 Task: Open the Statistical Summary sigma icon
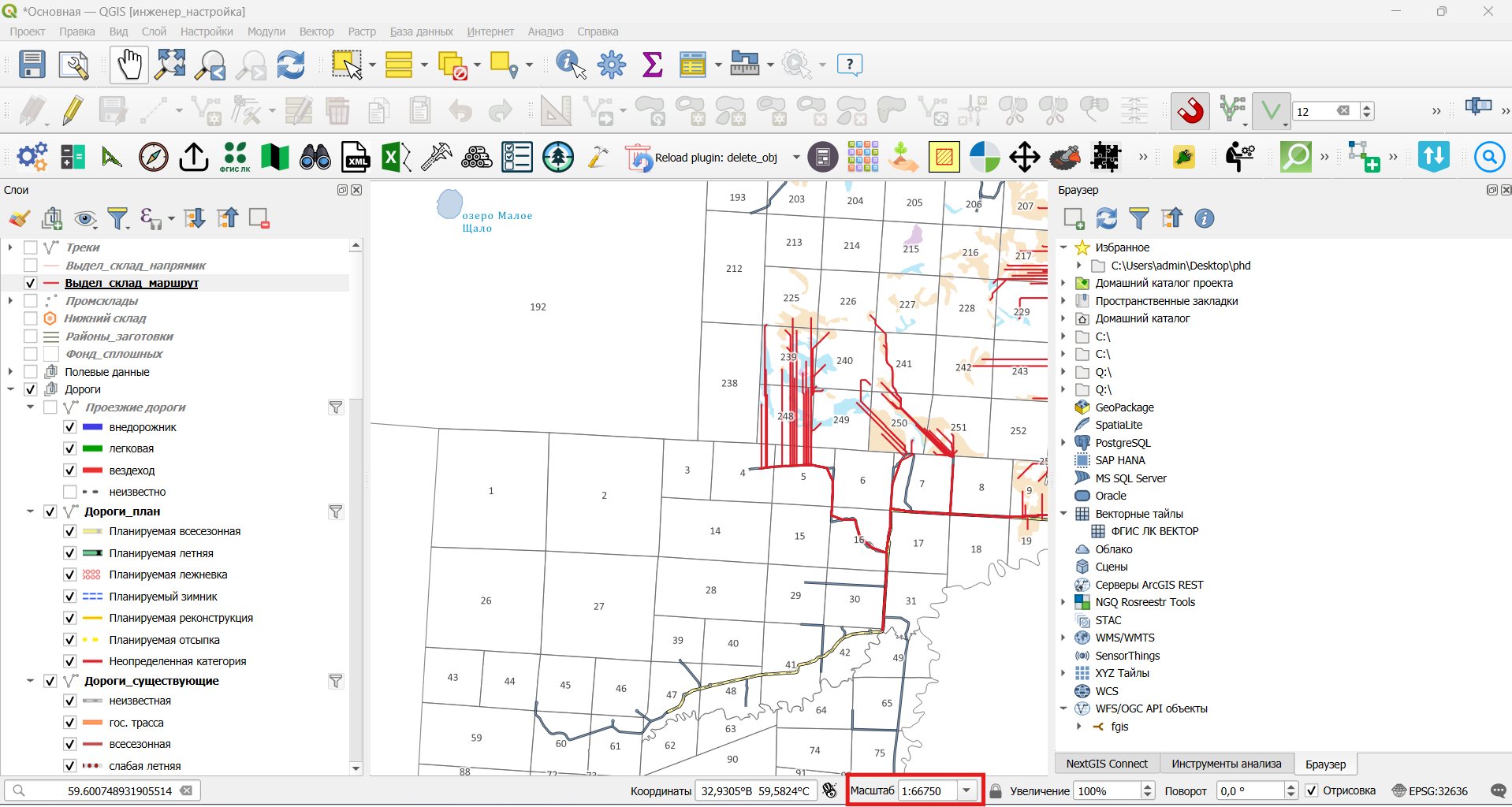tap(653, 65)
